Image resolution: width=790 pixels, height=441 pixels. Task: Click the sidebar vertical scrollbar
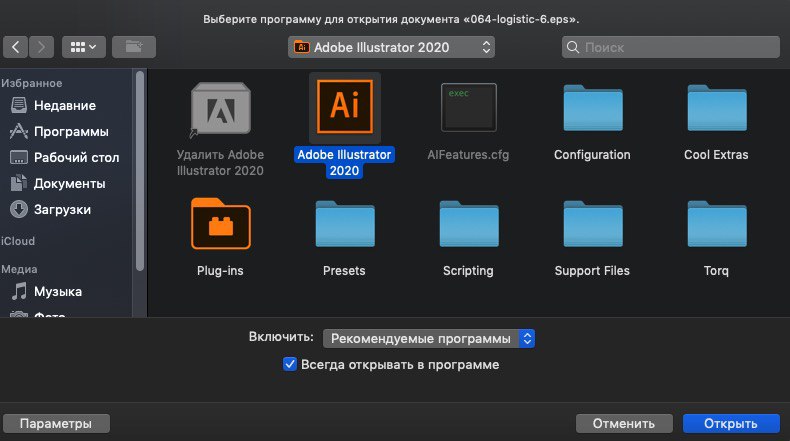click(x=140, y=171)
